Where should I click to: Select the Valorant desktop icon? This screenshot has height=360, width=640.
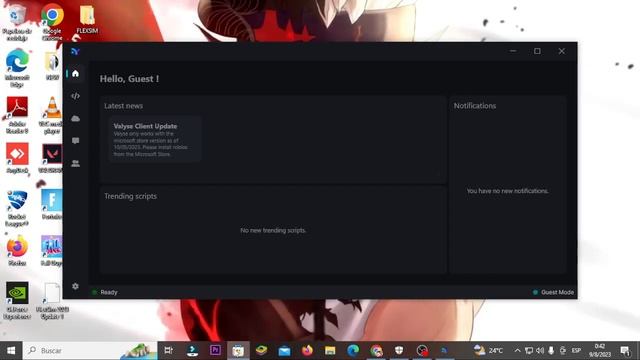point(52,158)
